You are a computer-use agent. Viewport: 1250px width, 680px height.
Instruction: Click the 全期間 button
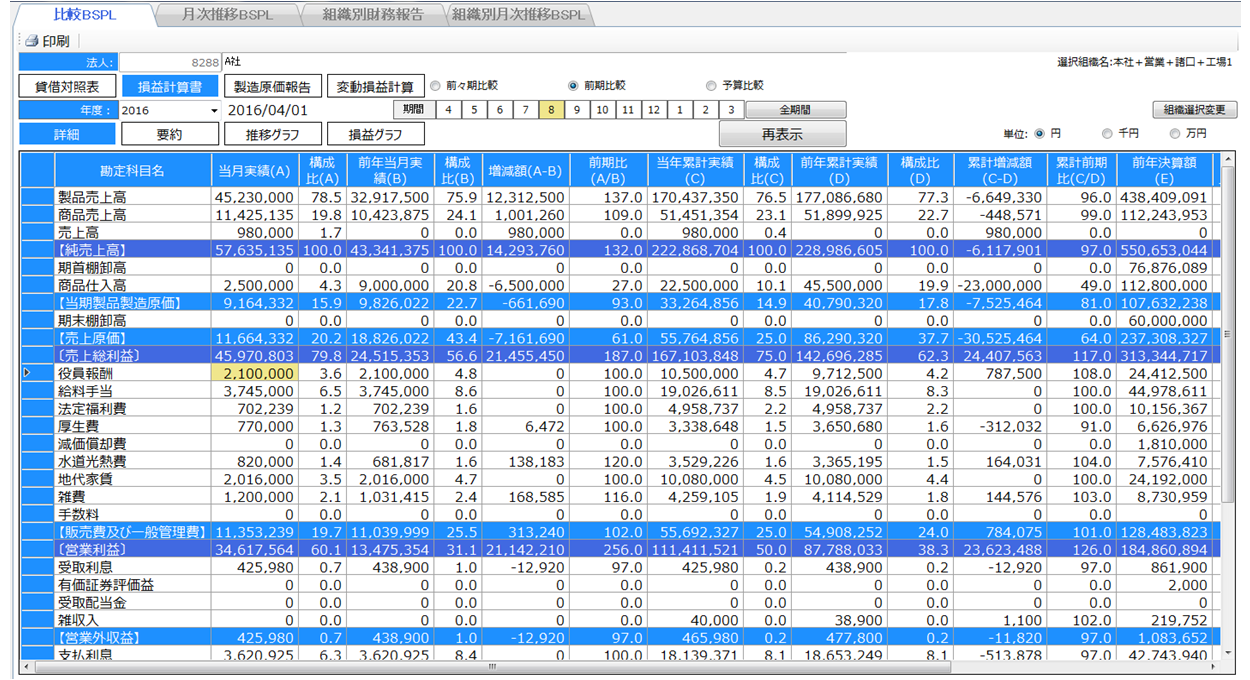tap(795, 110)
